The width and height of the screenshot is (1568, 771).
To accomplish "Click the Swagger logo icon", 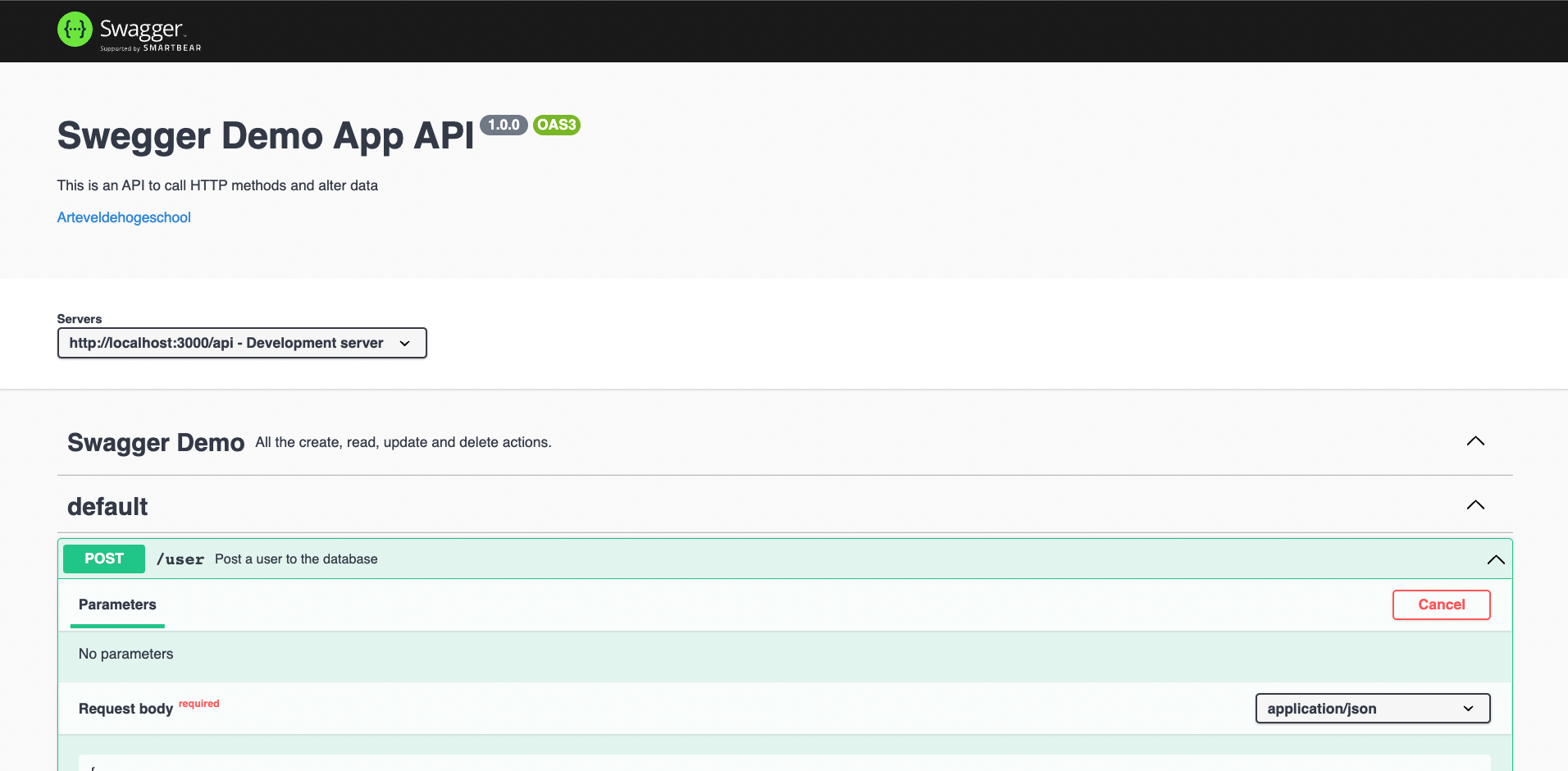I will (x=75, y=30).
